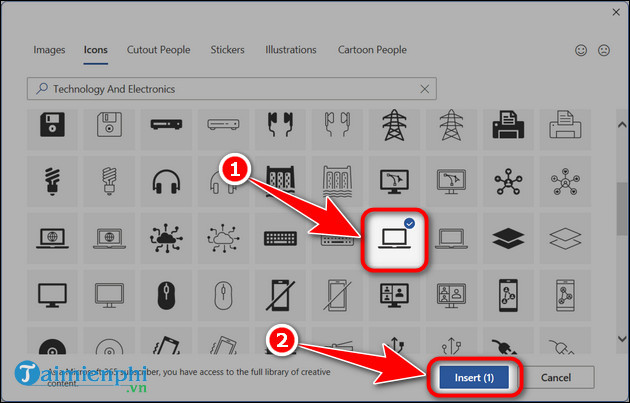Select the filled keyboard icon
The height and width of the screenshot is (403, 630).
279,238
